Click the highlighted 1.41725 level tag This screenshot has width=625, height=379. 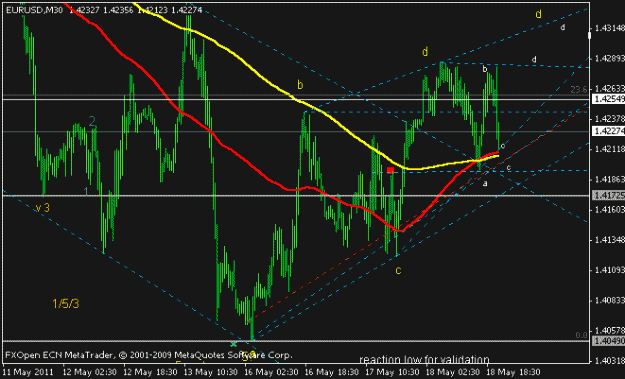609,195
